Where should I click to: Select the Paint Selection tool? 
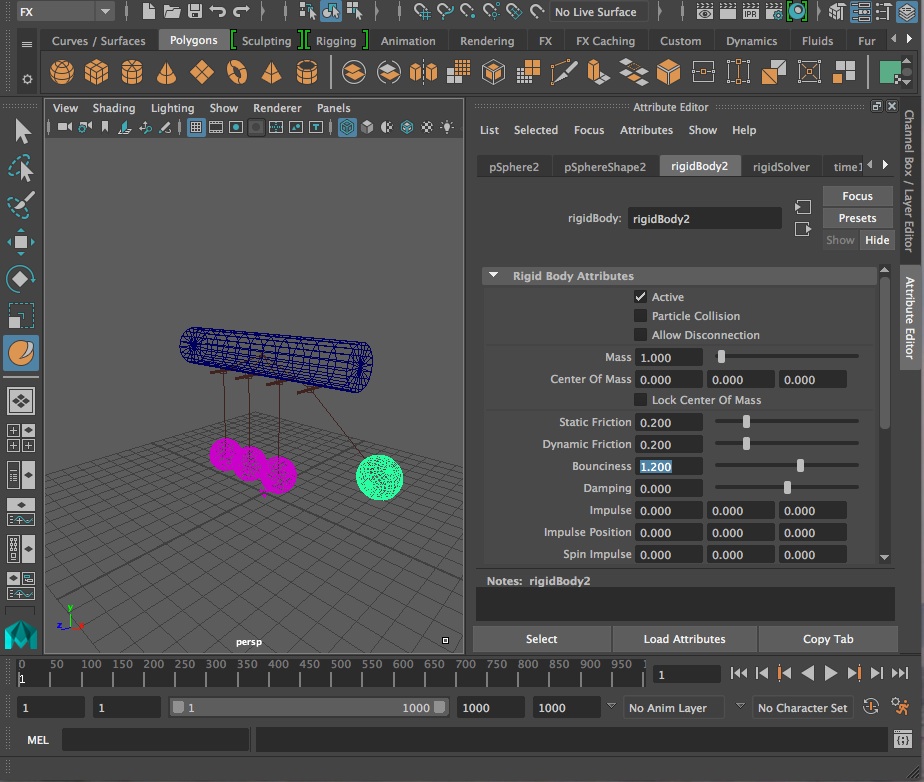point(22,205)
